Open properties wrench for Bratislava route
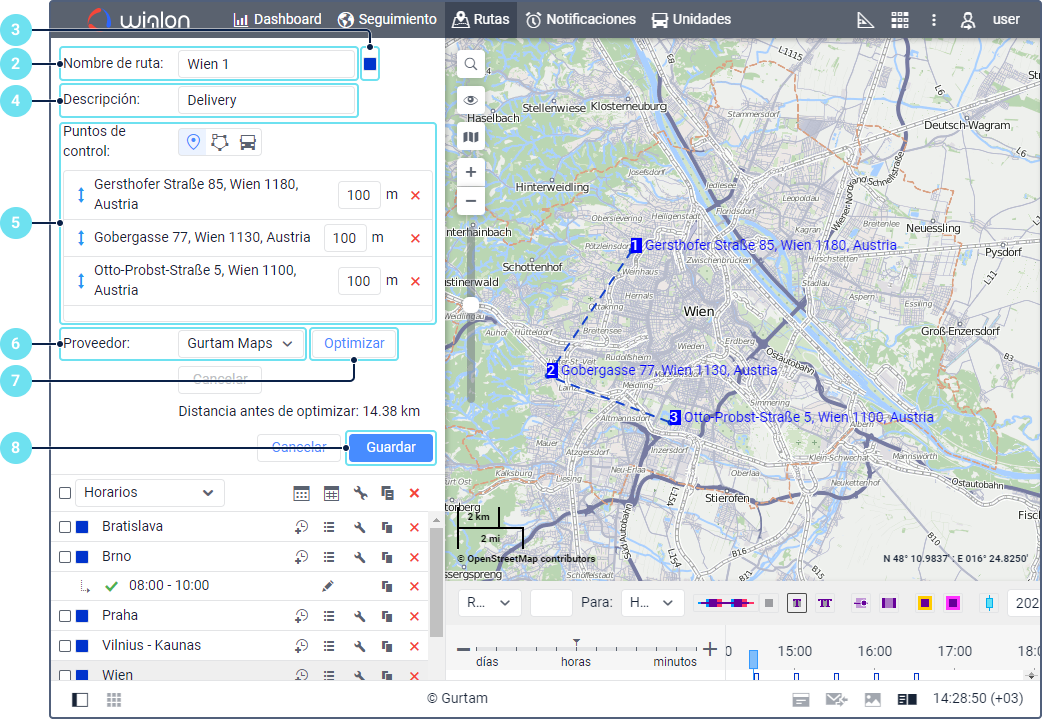The image size is (1042, 719). (x=359, y=527)
